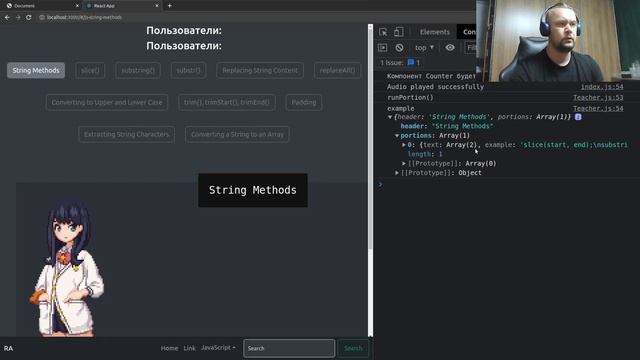Screen dimensions: 640x360
Task: Open the Teacher.js:54 source link
Action: pyautogui.click(x=598, y=108)
